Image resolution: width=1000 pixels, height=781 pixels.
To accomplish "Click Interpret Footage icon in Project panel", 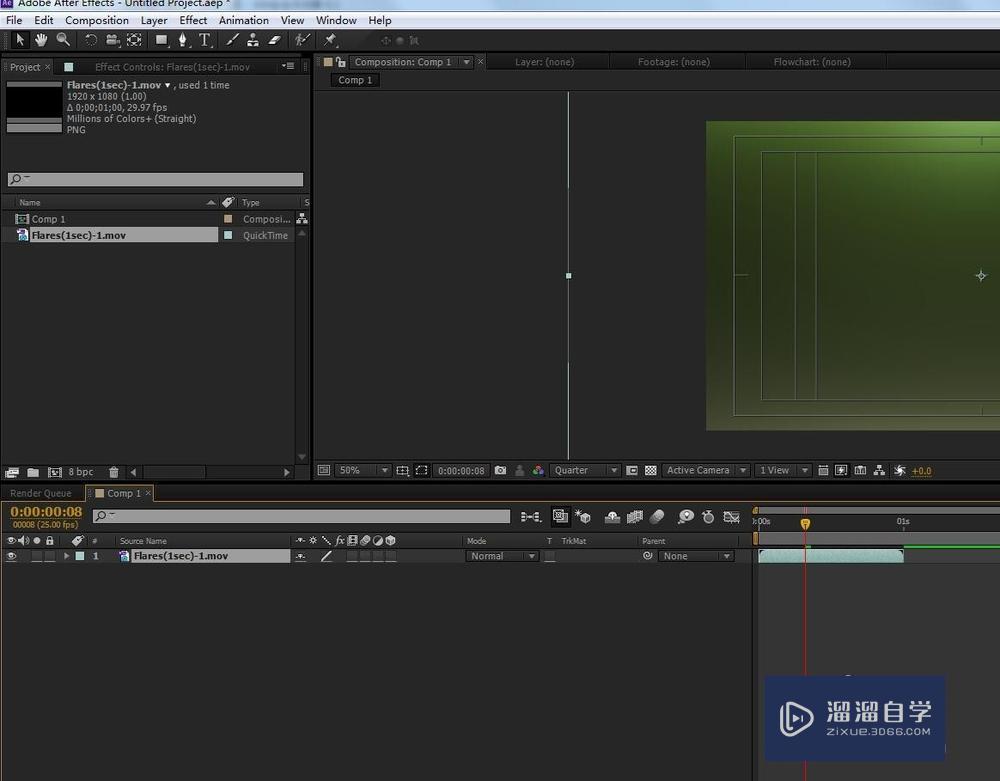I will click(x=12, y=472).
